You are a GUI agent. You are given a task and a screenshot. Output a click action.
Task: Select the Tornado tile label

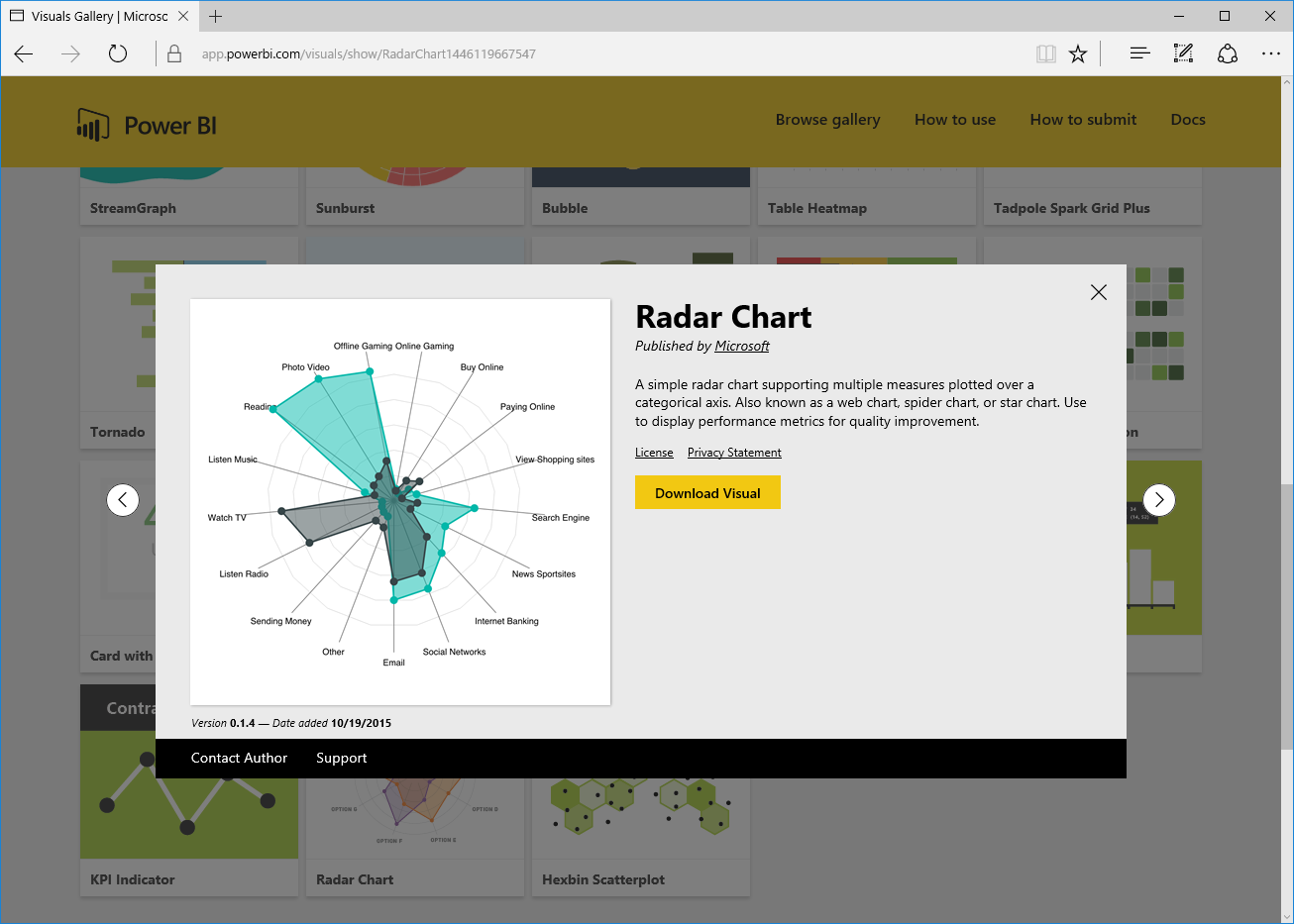(117, 432)
